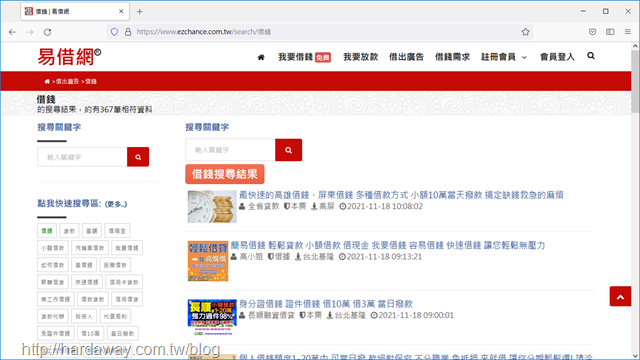Open the 借出廣告 menu item

(406, 57)
